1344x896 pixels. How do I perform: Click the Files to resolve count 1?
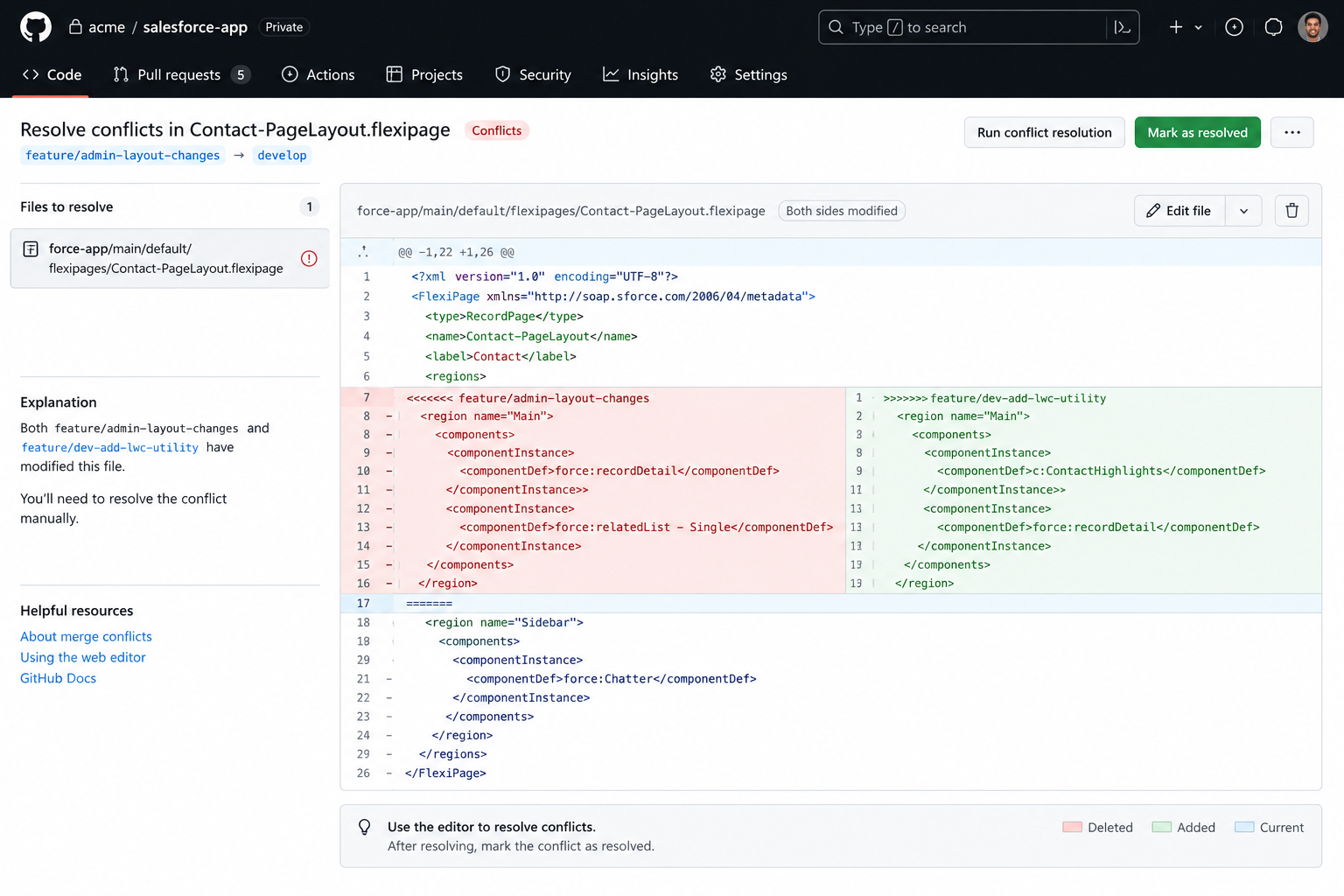[309, 206]
